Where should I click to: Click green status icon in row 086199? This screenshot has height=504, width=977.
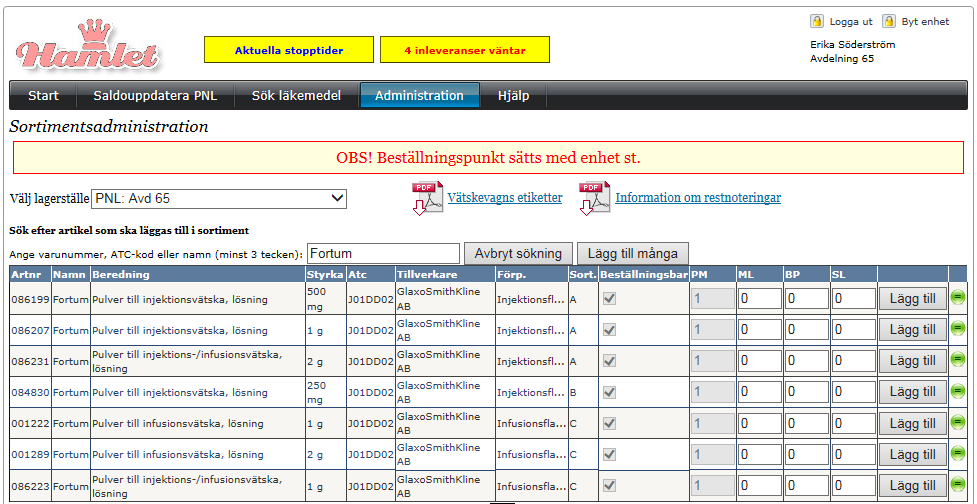(958, 298)
